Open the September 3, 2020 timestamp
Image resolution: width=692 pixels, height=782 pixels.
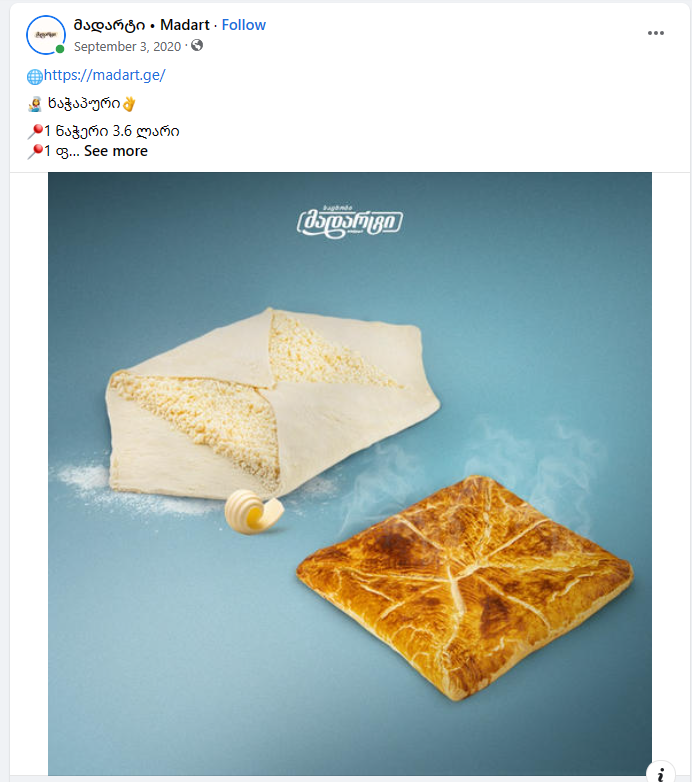127,46
